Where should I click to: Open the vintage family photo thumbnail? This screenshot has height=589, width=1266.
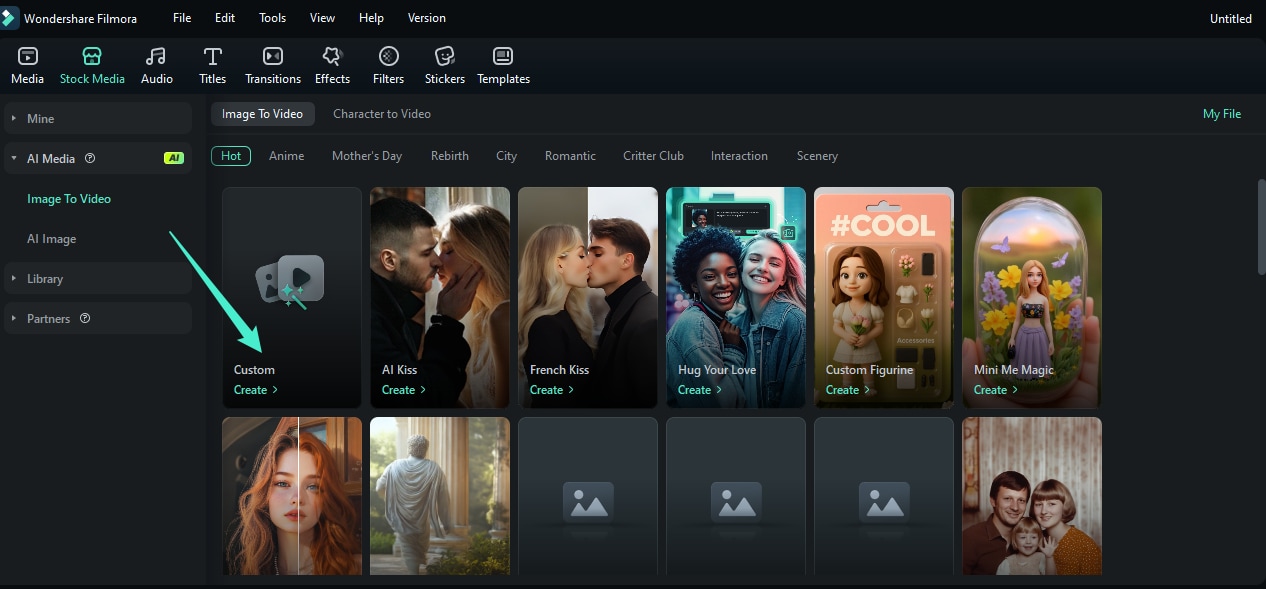coord(1032,497)
